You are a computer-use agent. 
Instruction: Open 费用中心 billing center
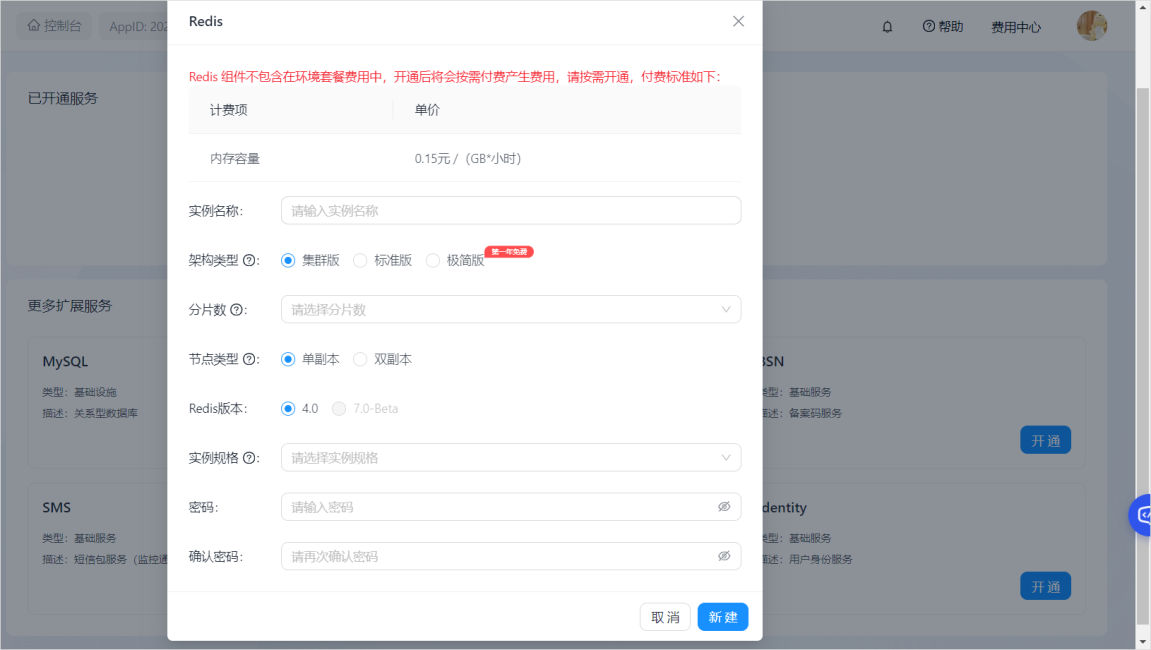pos(1016,27)
